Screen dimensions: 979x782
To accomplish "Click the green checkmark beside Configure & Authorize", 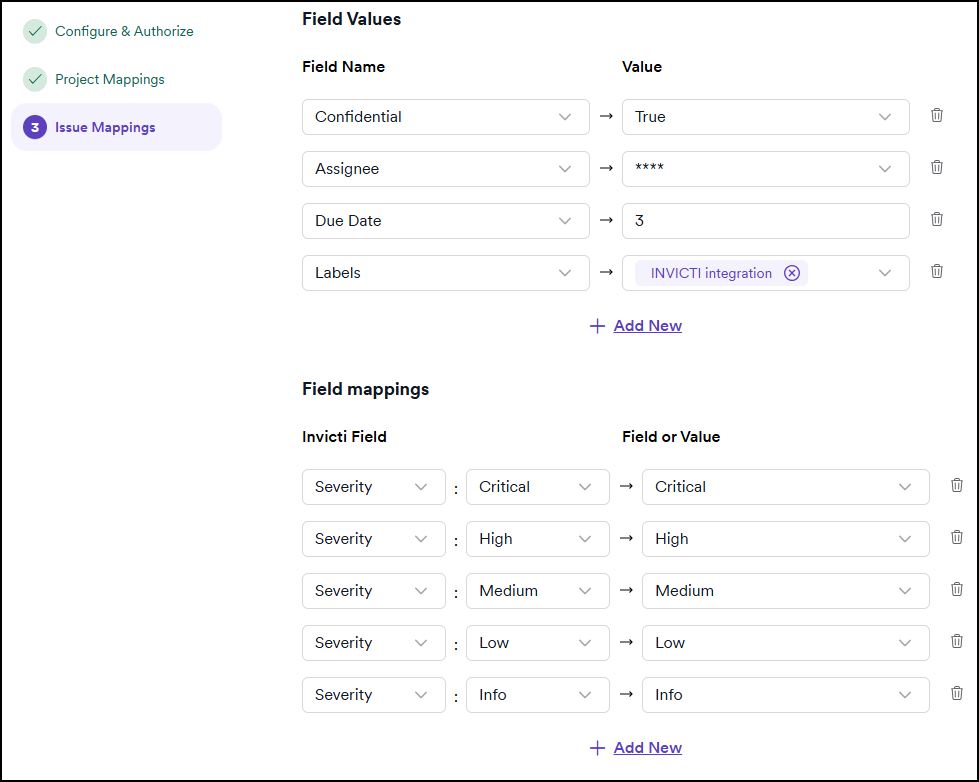I will coord(35,31).
